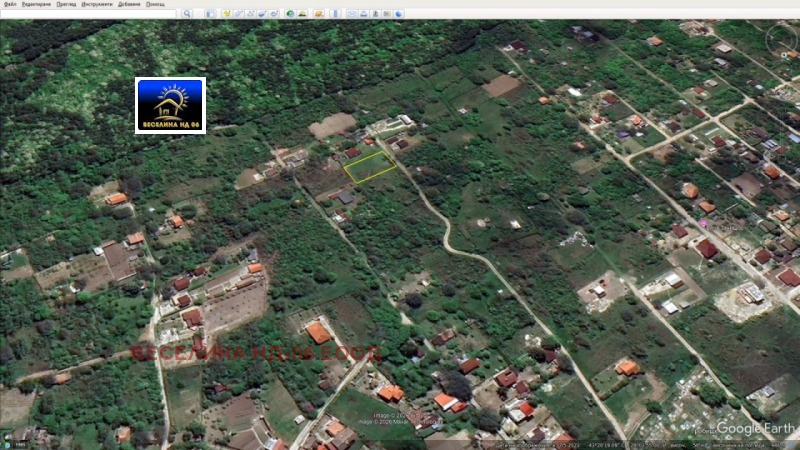
Task: Click the Print icon in toolbar
Action: [x=363, y=14]
